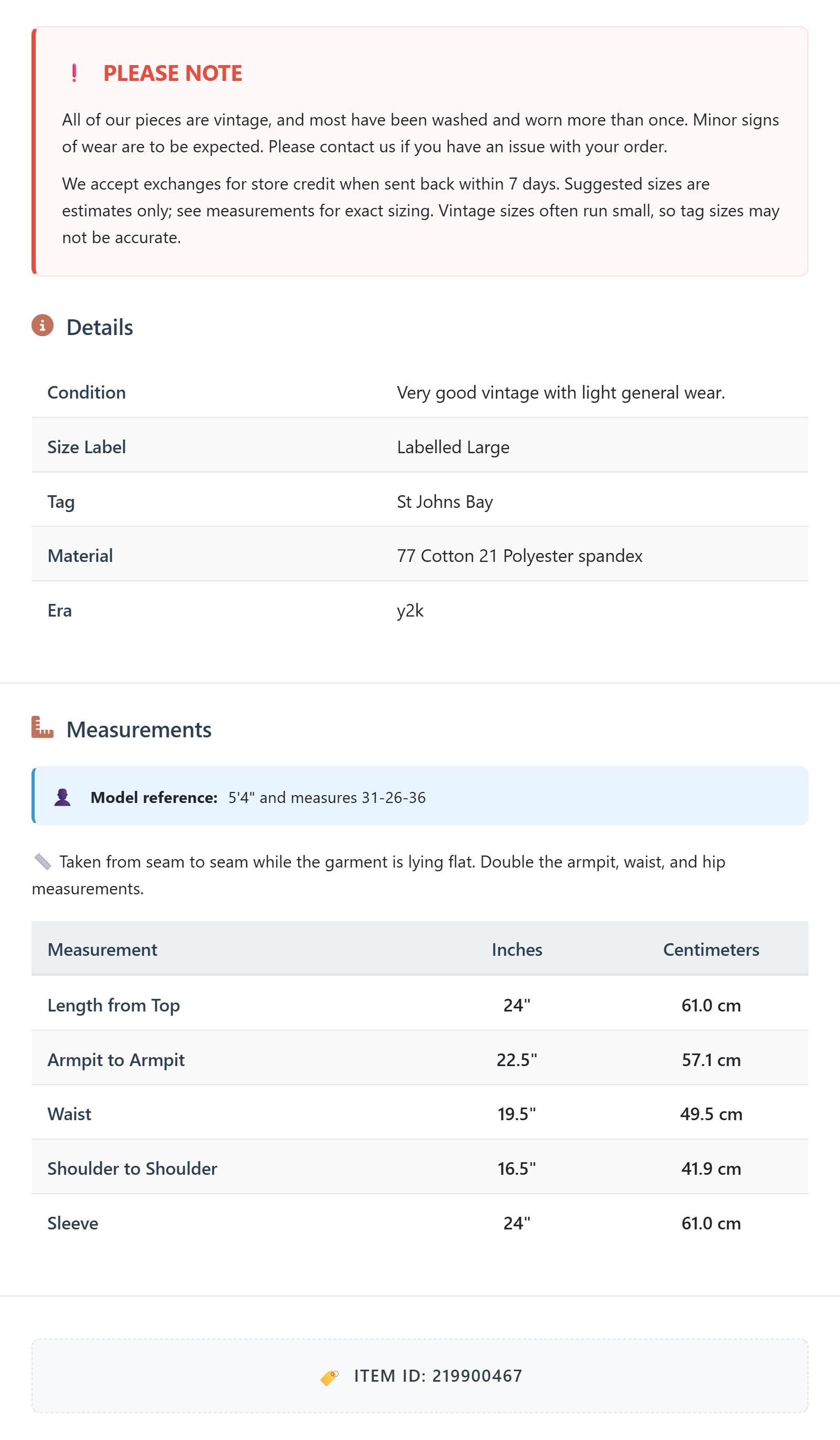This screenshot has height=1440, width=840.
Task: Select the Centimeters column header
Action: (x=711, y=949)
